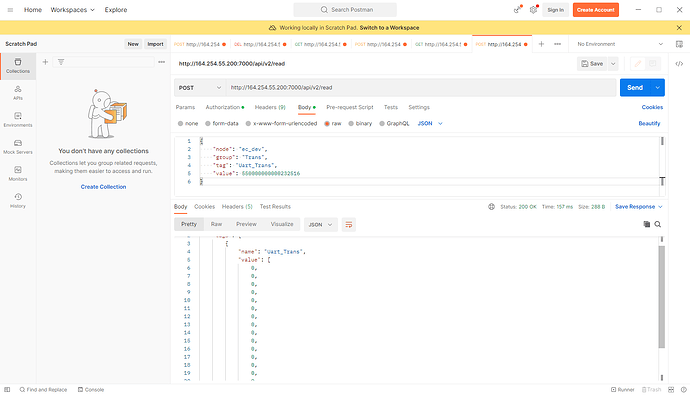The height and width of the screenshot is (395, 690).
Task: Switch to Pre-request Script tab
Action: 350,107
